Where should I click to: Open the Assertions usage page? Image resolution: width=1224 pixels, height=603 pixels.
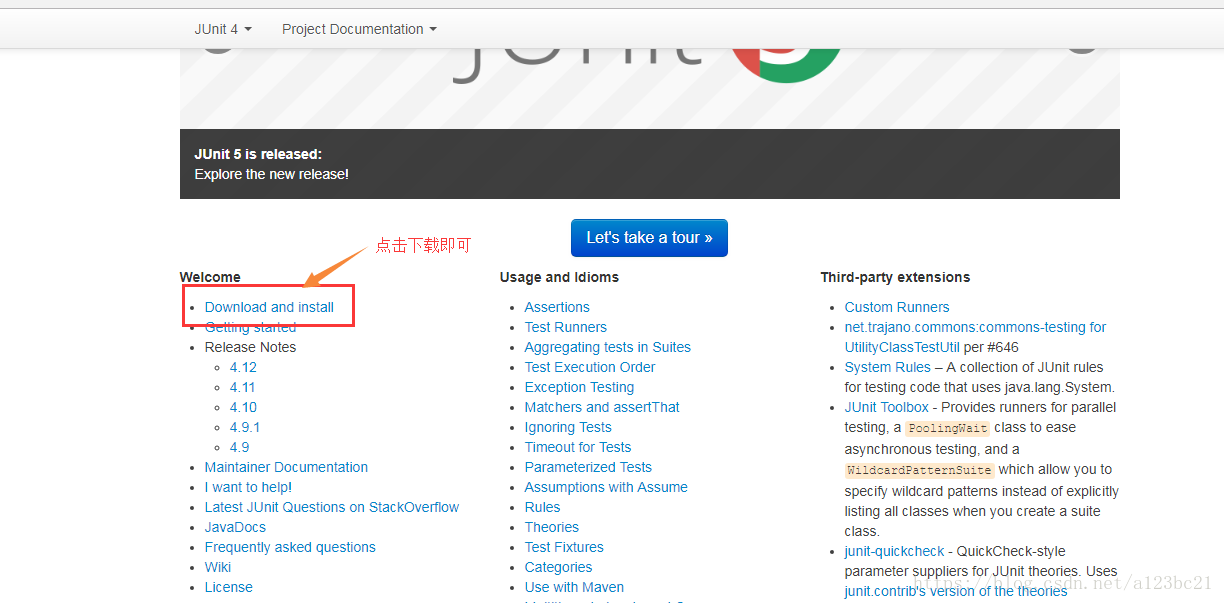click(x=557, y=307)
